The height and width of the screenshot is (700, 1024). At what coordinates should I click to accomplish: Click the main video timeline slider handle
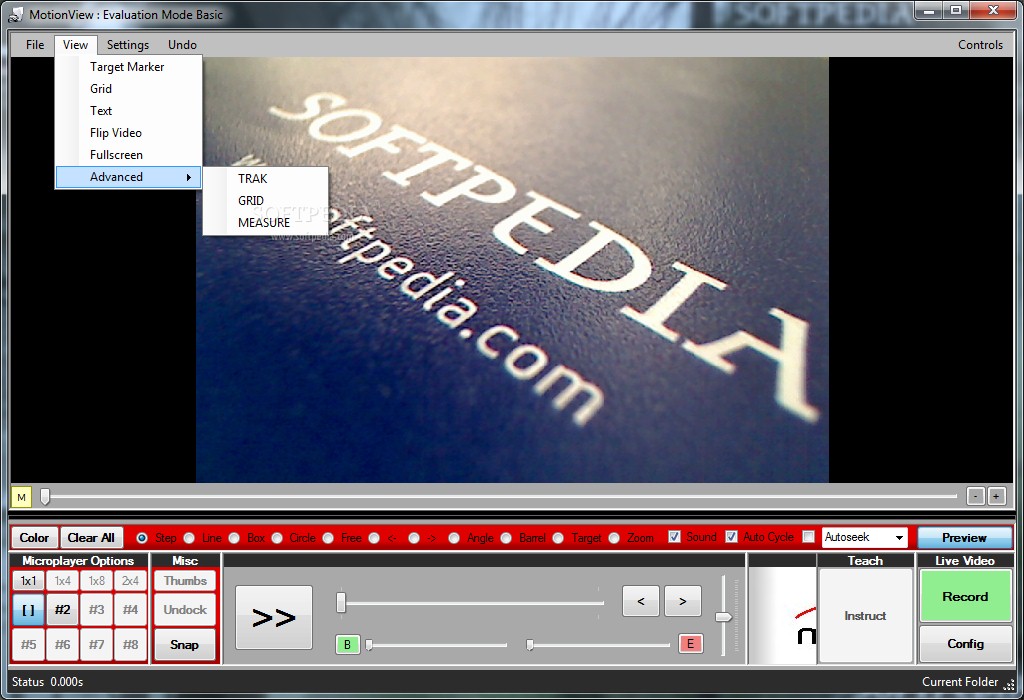[x=45, y=497]
